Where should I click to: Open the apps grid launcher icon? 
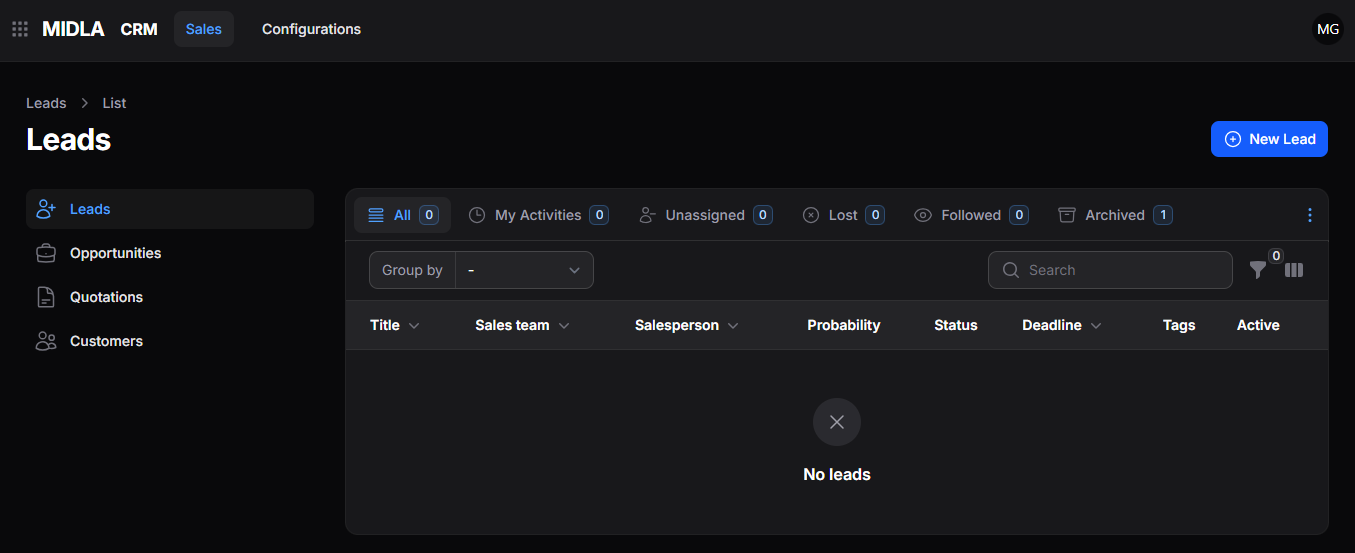[x=20, y=29]
